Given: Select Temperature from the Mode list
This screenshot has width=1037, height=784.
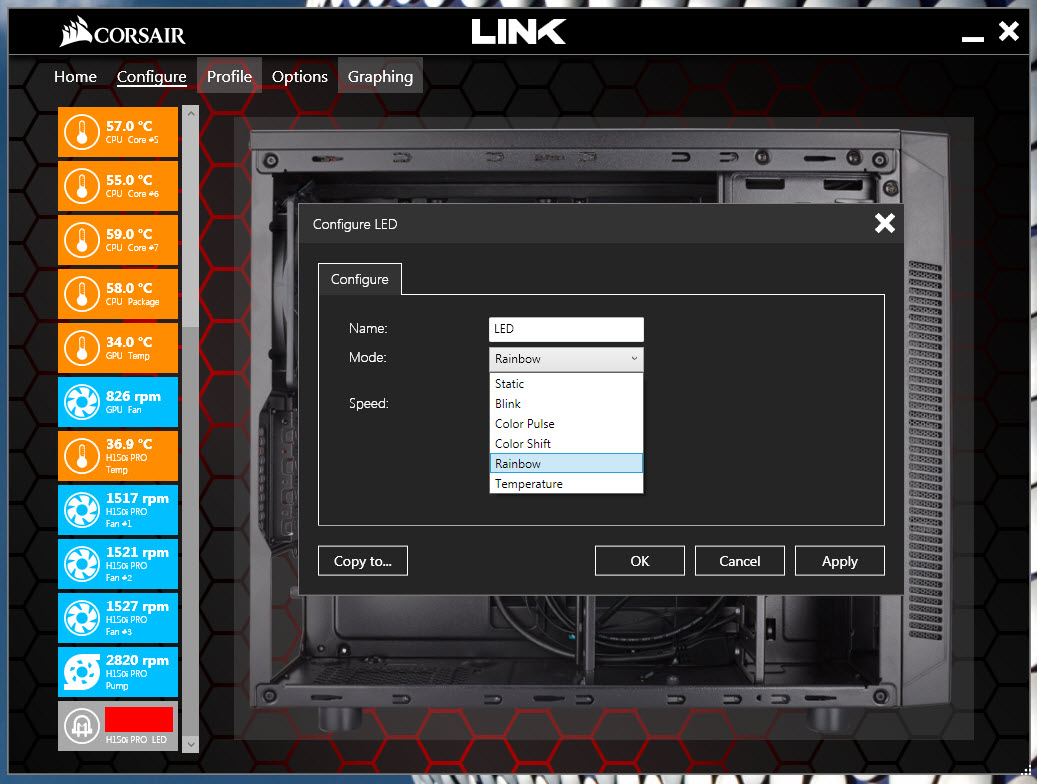Looking at the screenshot, I should point(566,484).
